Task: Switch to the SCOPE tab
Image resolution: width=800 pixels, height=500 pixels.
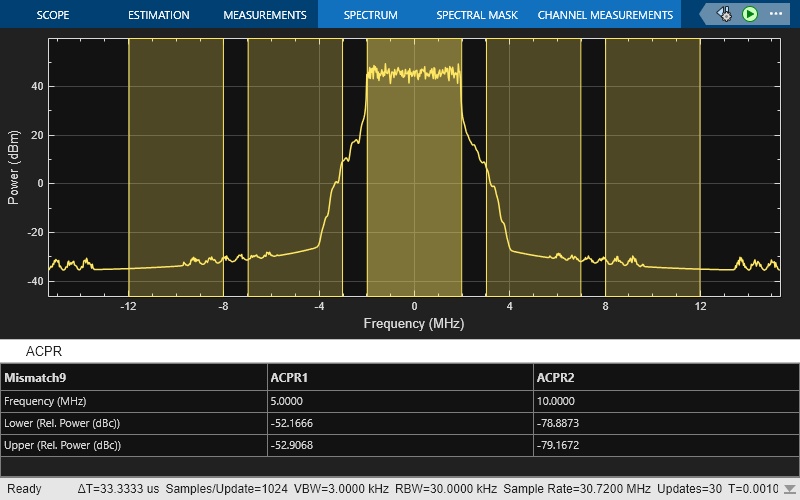Action: tap(52, 15)
